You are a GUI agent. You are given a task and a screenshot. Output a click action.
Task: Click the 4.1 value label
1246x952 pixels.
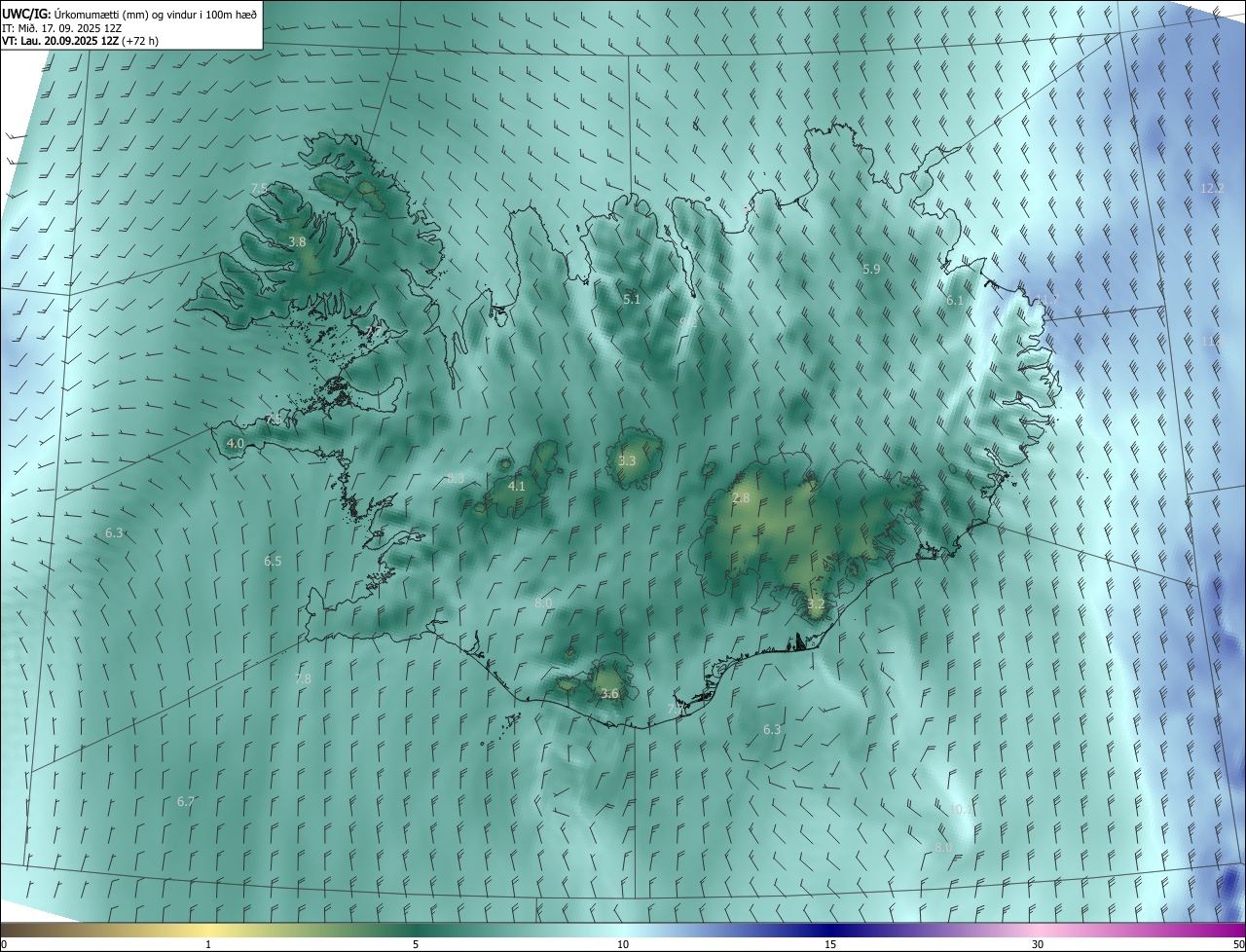click(517, 486)
